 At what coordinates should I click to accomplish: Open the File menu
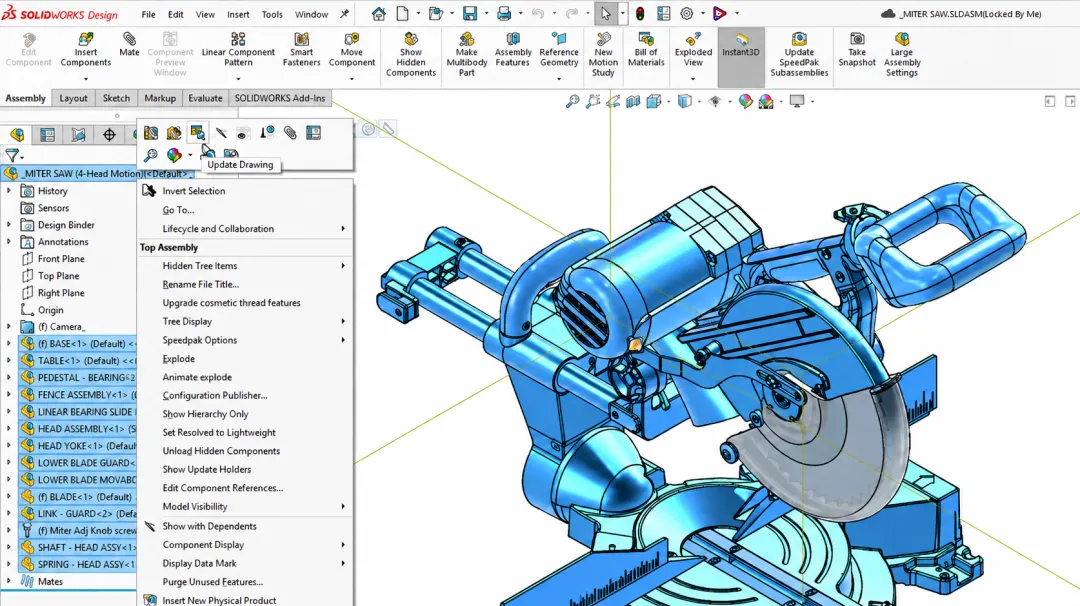(x=148, y=14)
